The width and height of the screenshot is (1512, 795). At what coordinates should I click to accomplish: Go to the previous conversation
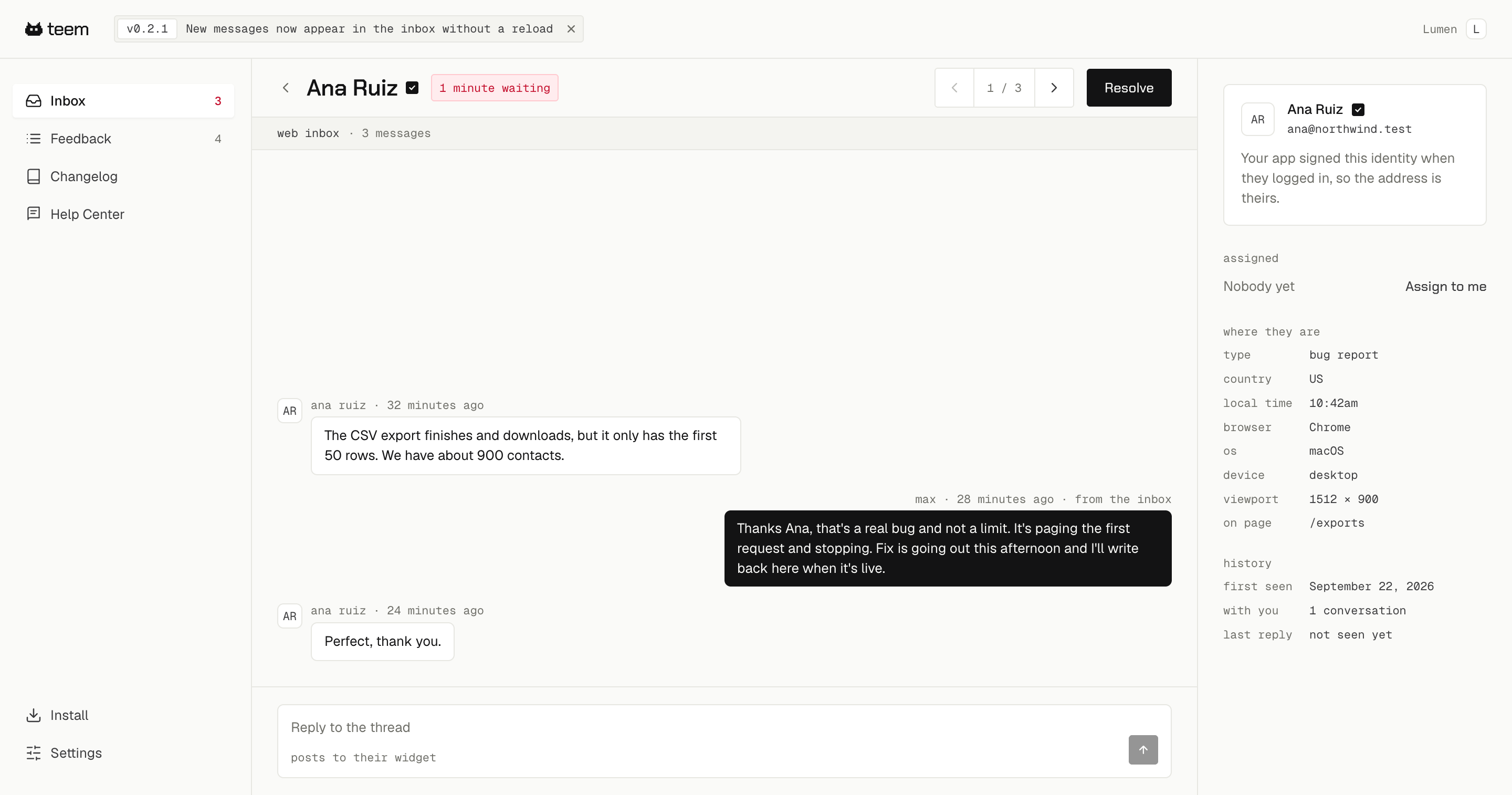tap(954, 88)
